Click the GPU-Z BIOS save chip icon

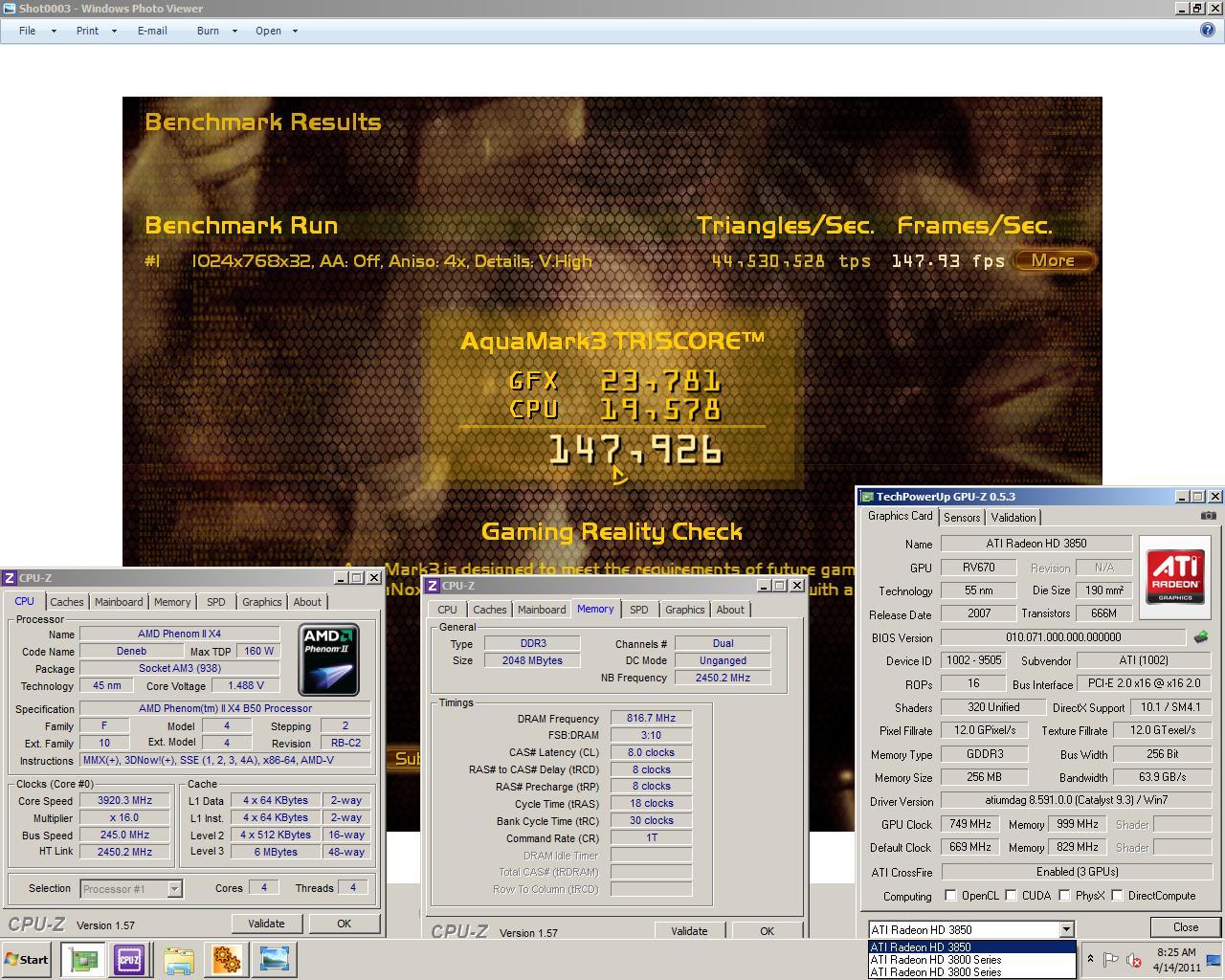point(1201,637)
